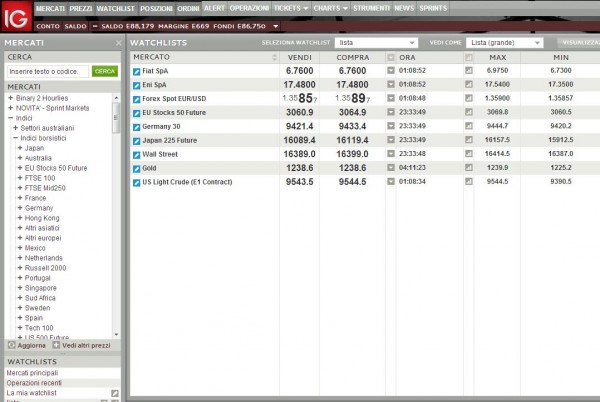Click the icon beside Wall Street row
The height and width of the screenshot is (402, 600).
pos(137,155)
